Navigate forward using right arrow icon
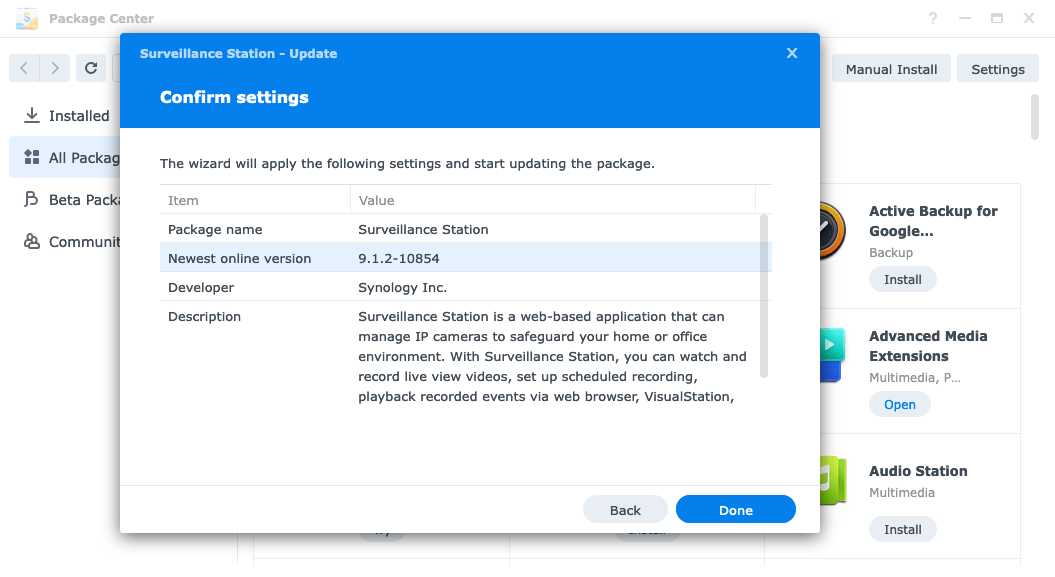This screenshot has height=577, width=1055. (55, 68)
